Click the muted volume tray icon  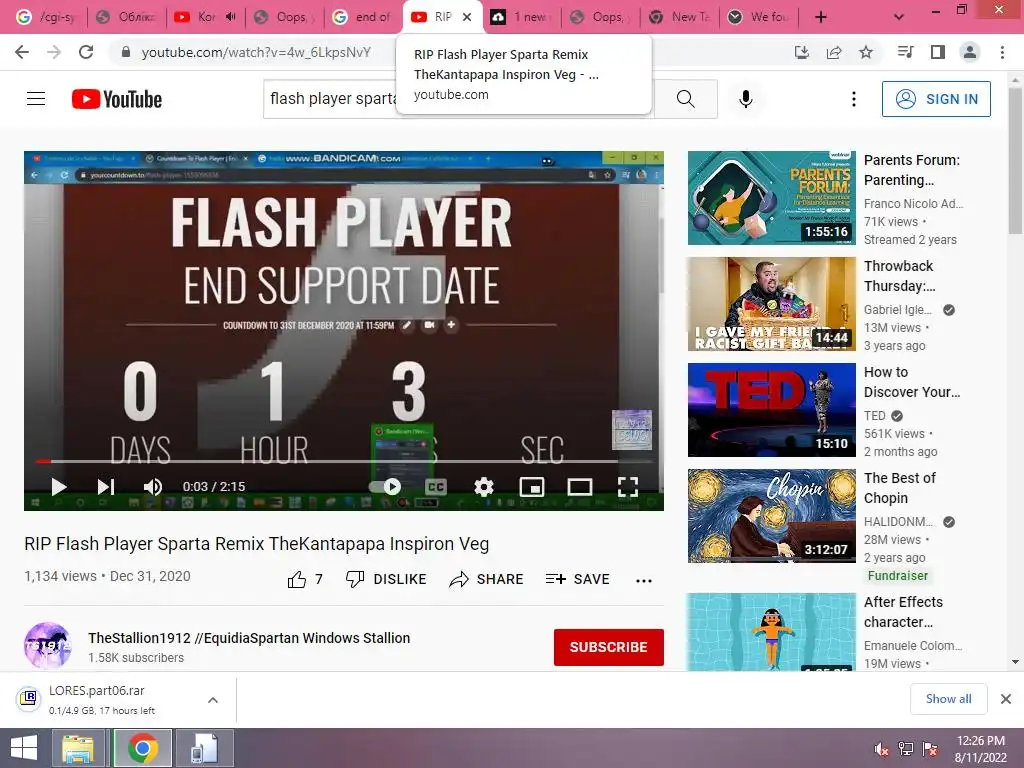[x=881, y=748]
